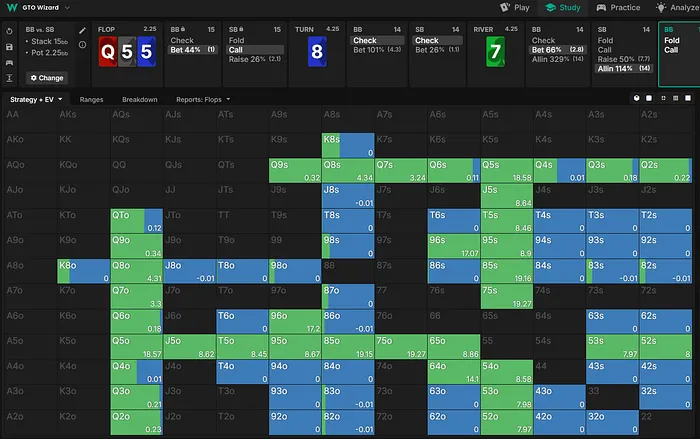Click the info circle icon below the pencil
The width and height of the screenshot is (700, 439).
[x=82, y=46]
